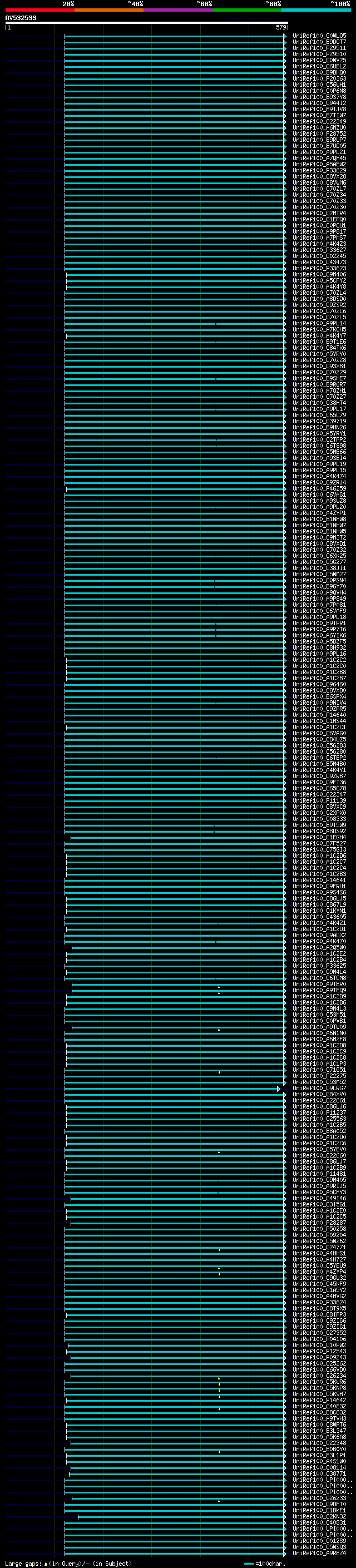The height and width of the screenshot is (1568, 356).
Task: Click the UniRef100_P33625 hit label
Action: tap(319, 966)
